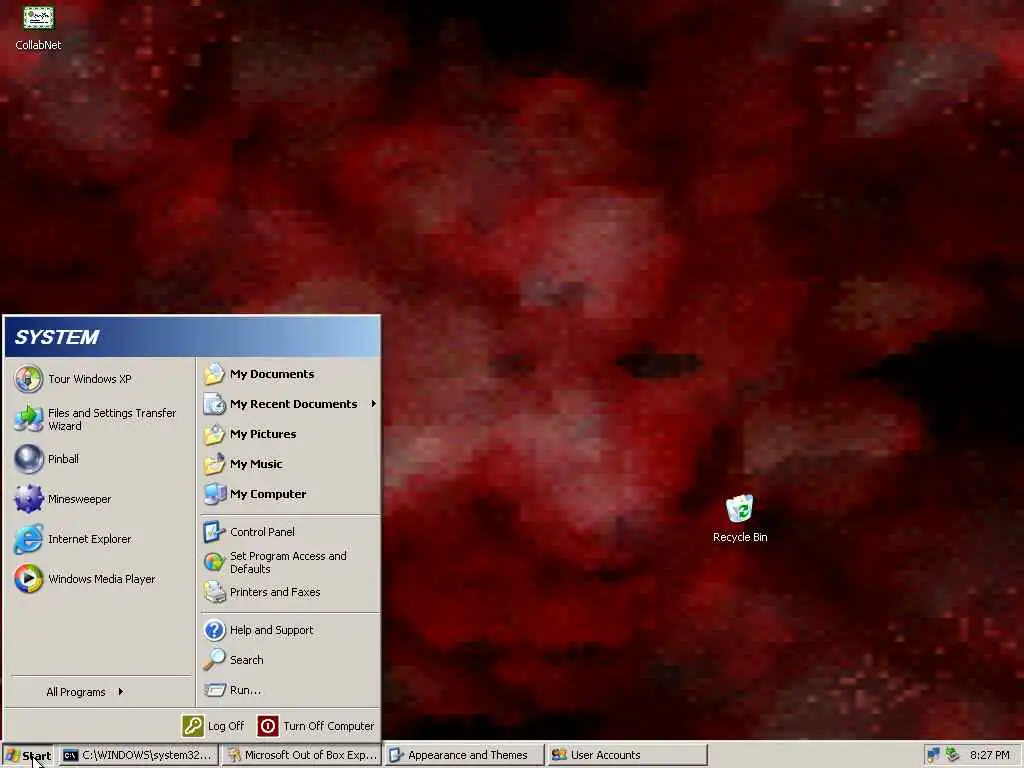
Task: Expand the My Recent Documents submenu arrow
Action: (x=374, y=404)
